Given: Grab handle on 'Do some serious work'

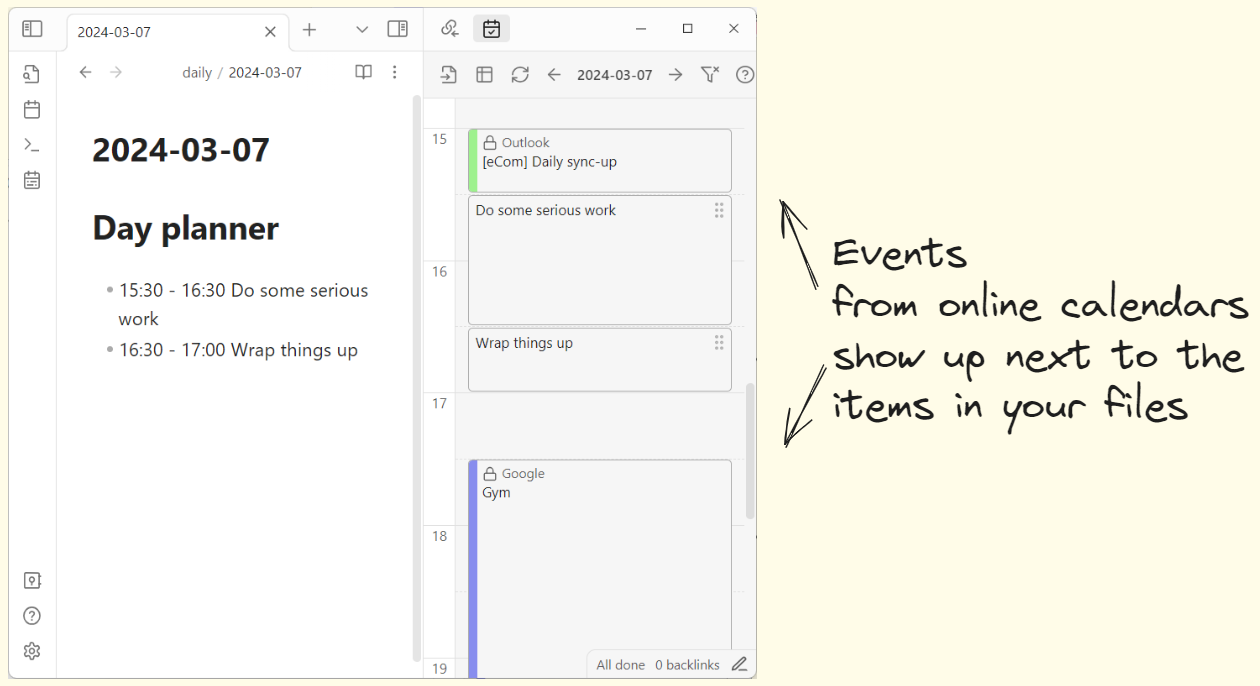Looking at the screenshot, I should pos(719,210).
